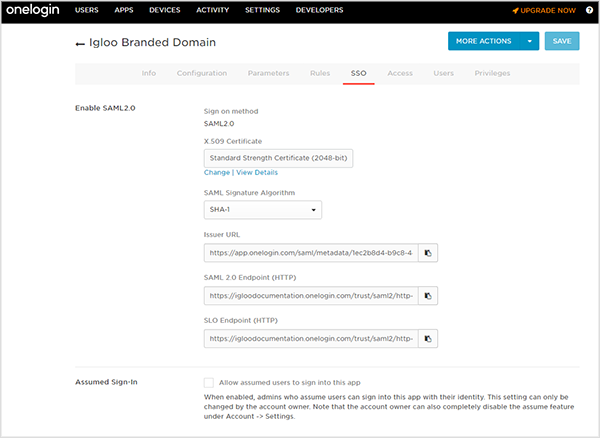The width and height of the screenshot is (600, 438).
Task: Enable assumed users sign-in checkbox
Action: pyautogui.click(x=208, y=383)
